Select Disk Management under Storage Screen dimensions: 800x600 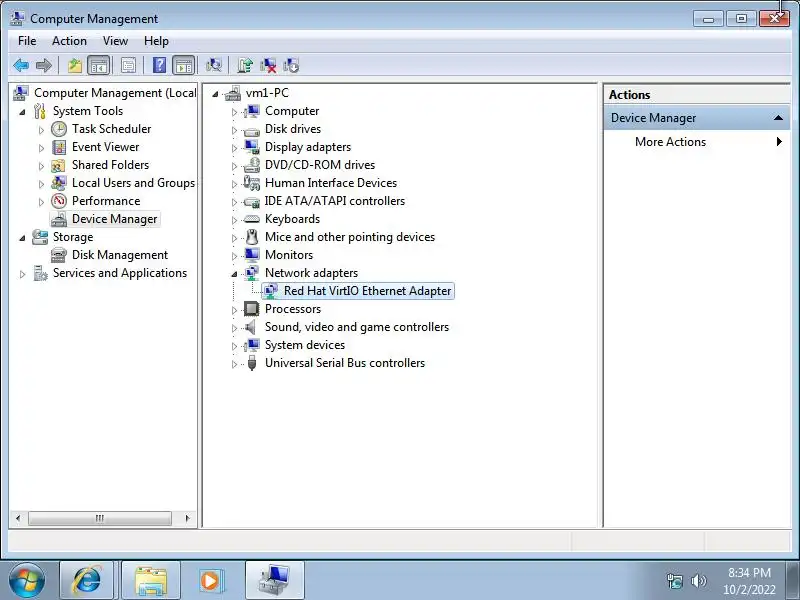[119, 255]
